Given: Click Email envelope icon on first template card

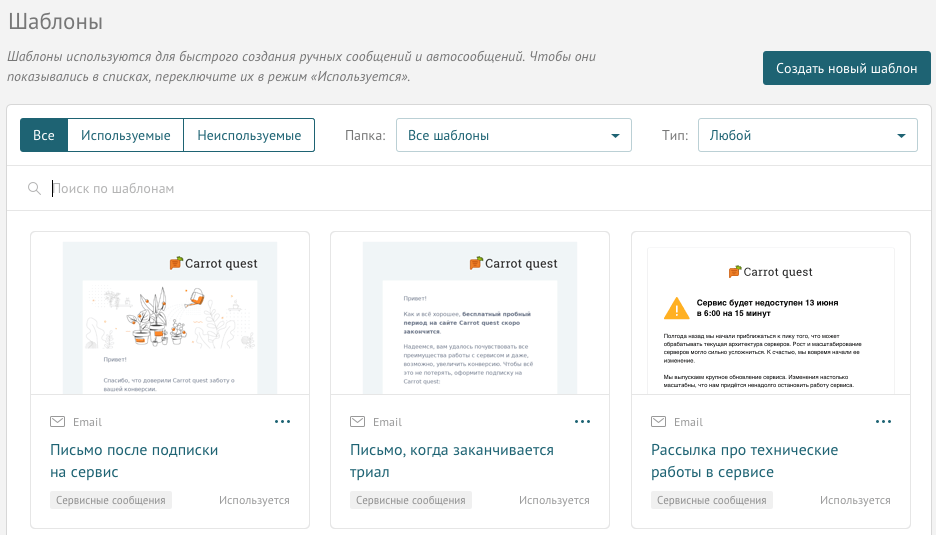Looking at the screenshot, I should (x=58, y=422).
